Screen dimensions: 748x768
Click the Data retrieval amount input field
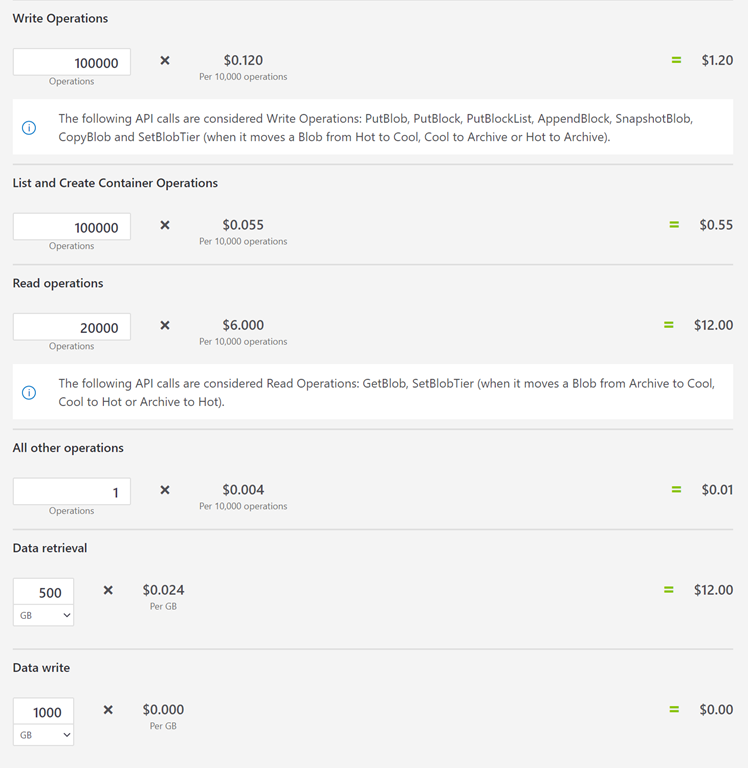(x=44, y=592)
